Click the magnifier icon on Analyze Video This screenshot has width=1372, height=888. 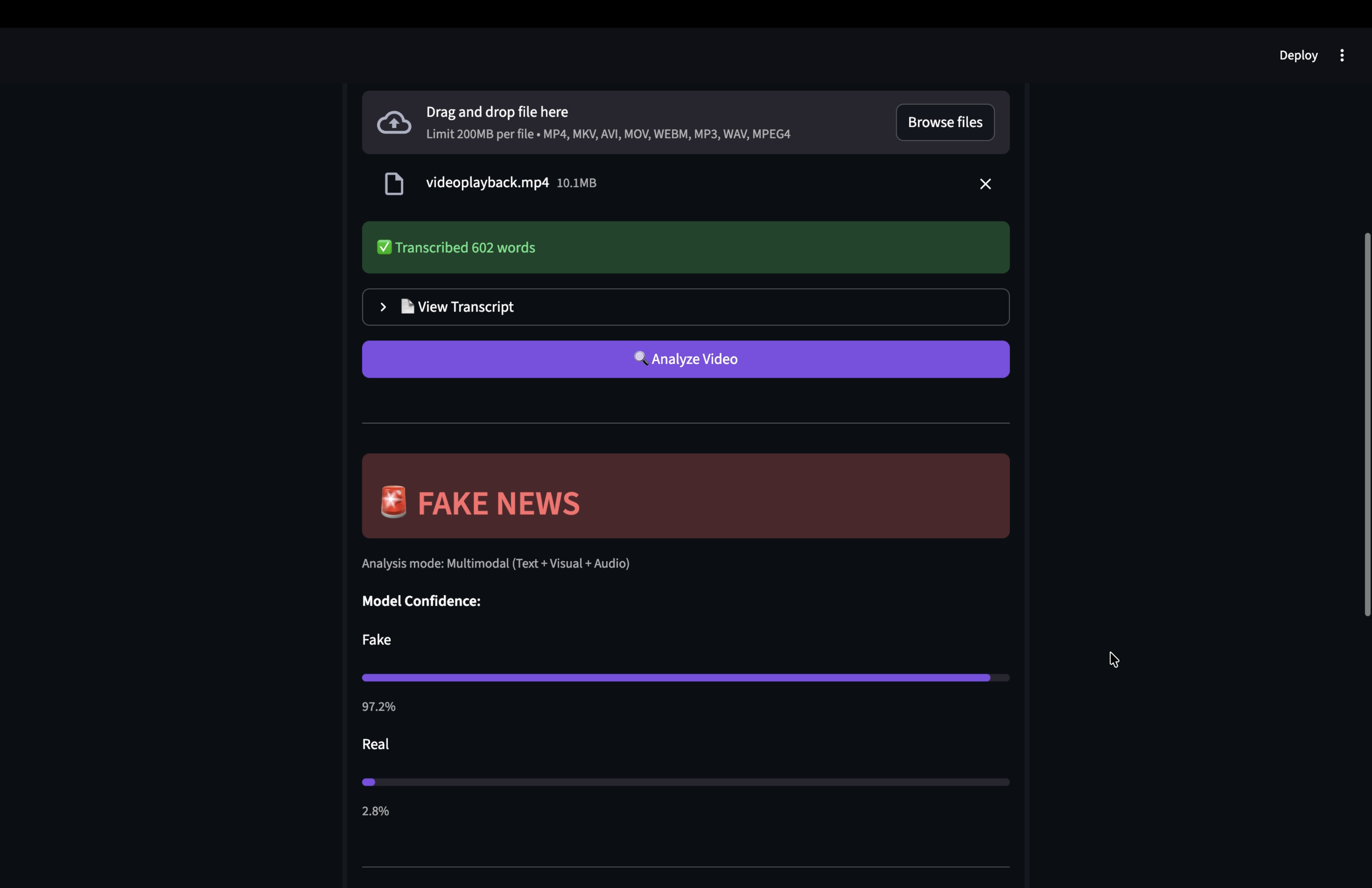(641, 359)
